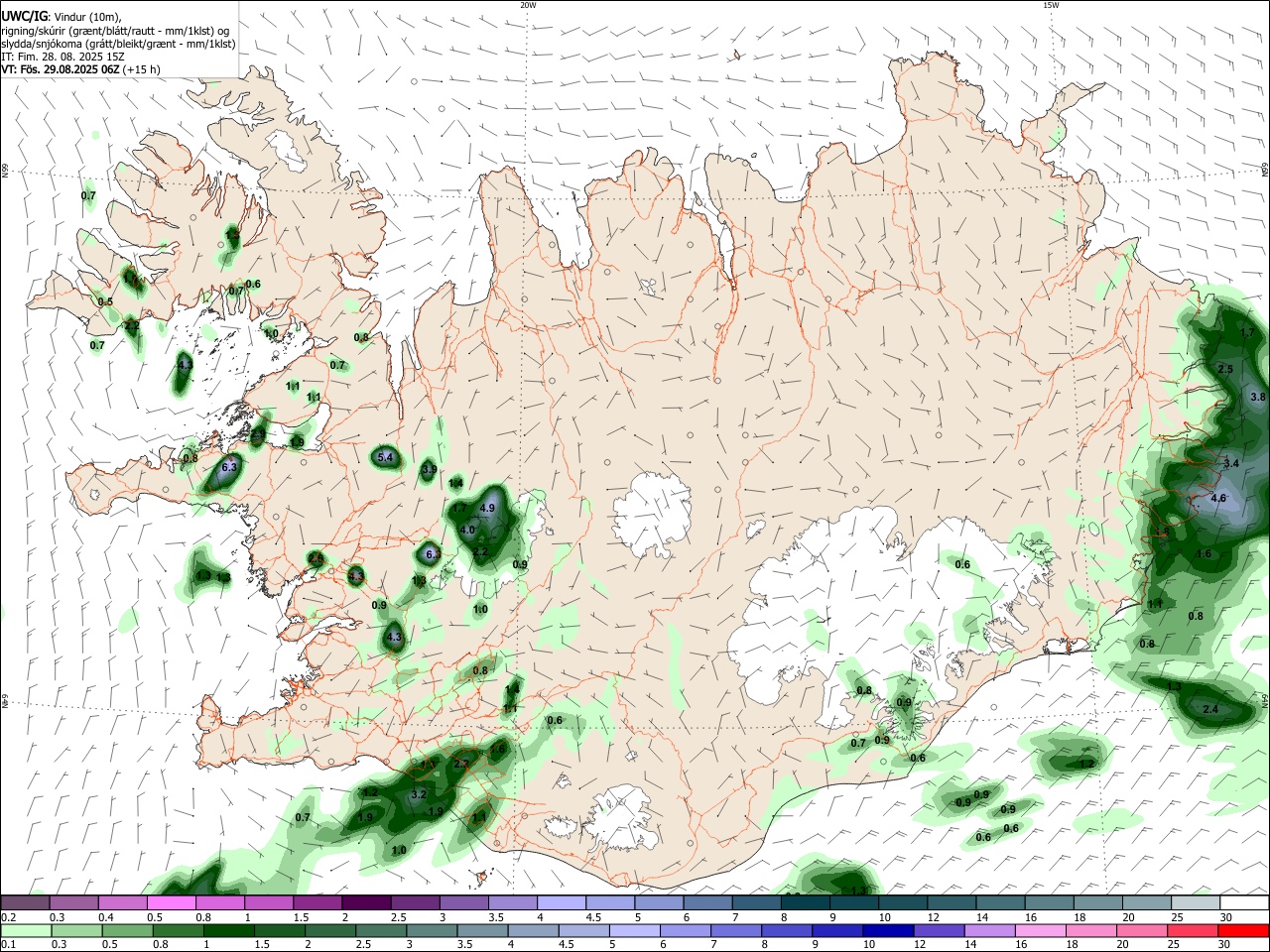Click the 3.4 value off the east coast
The width and height of the screenshot is (1270, 952).
pyautogui.click(x=1232, y=463)
